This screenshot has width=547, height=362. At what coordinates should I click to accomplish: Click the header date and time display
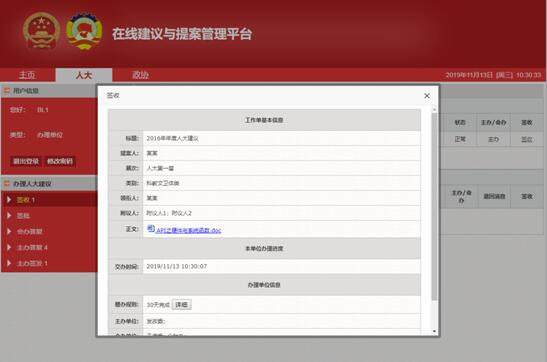pyautogui.click(x=493, y=75)
